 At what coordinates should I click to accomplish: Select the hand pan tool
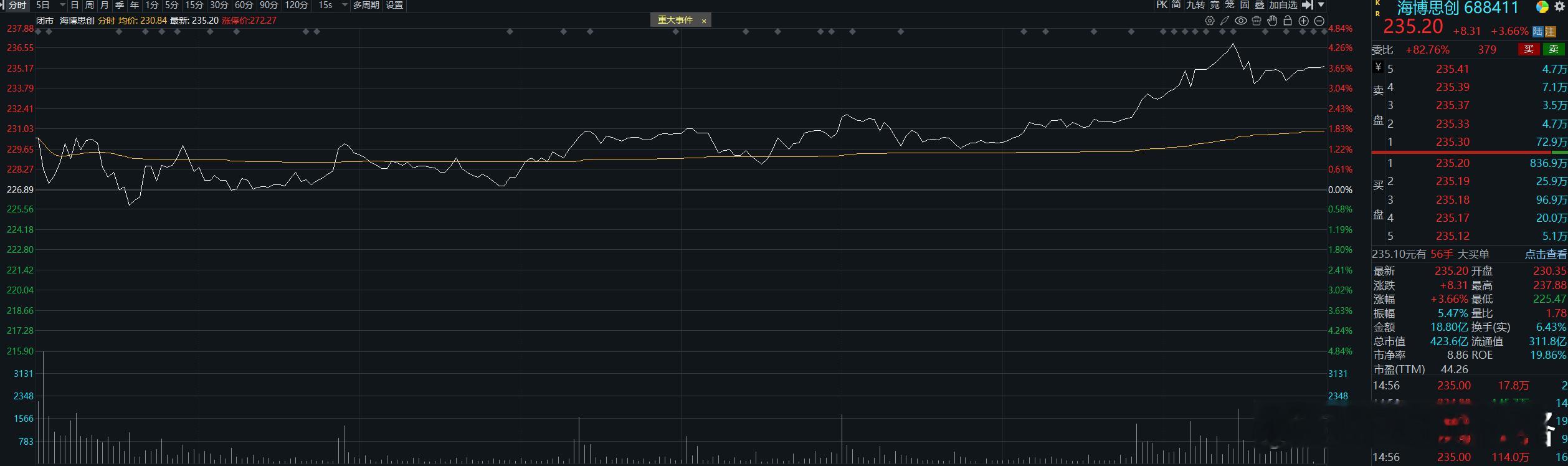[1272, 21]
